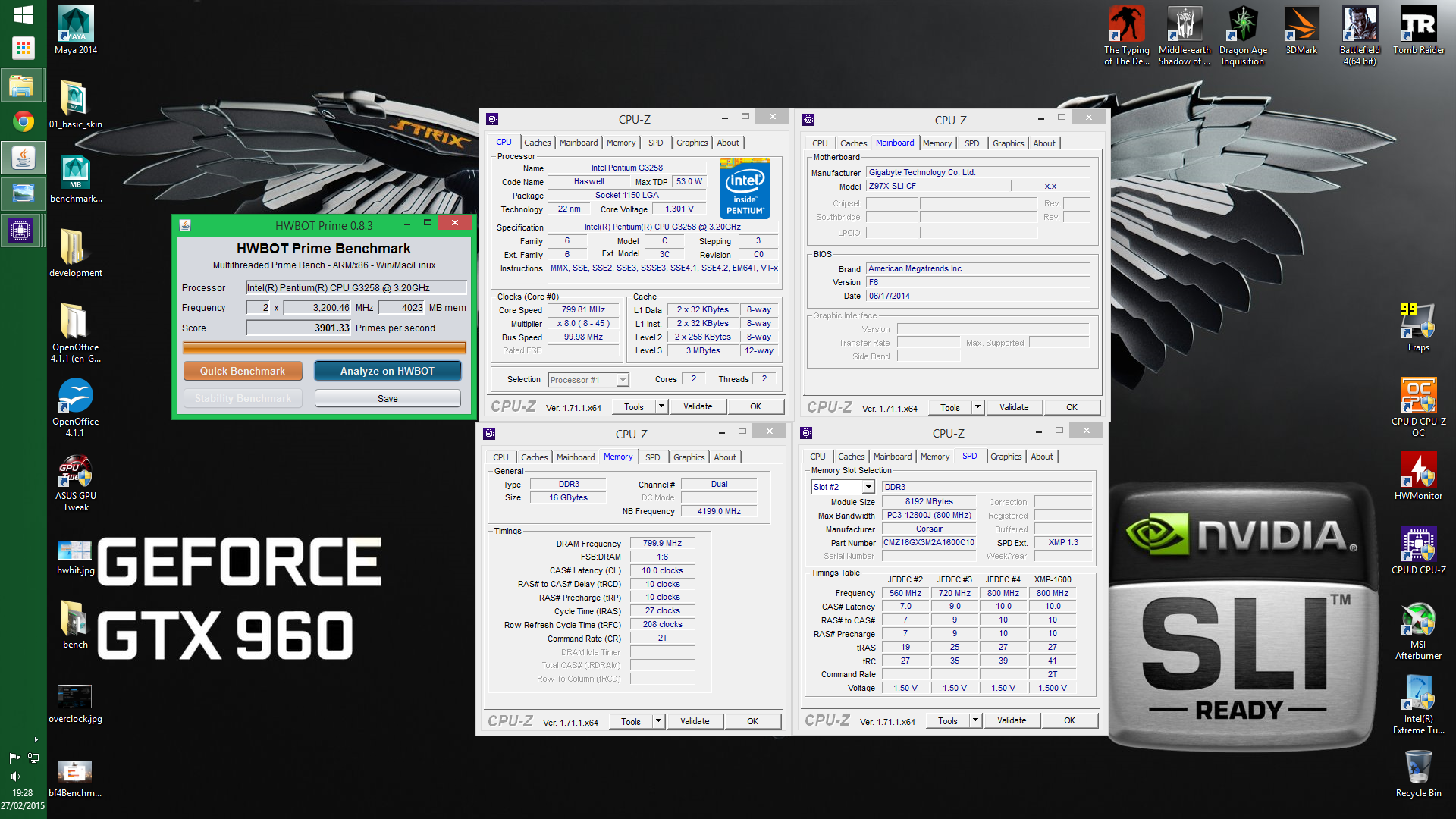The width and height of the screenshot is (1456, 819).
Task: Open Tools dropdown arrow in Mainboard window
Action: pyautogui.click(x=977, y=407)
